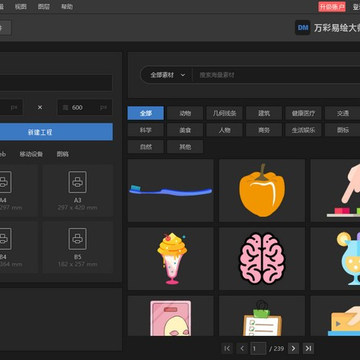Screen dimensions: 360x360
Task: Filter assets by 图标 category
Action: 343,130
